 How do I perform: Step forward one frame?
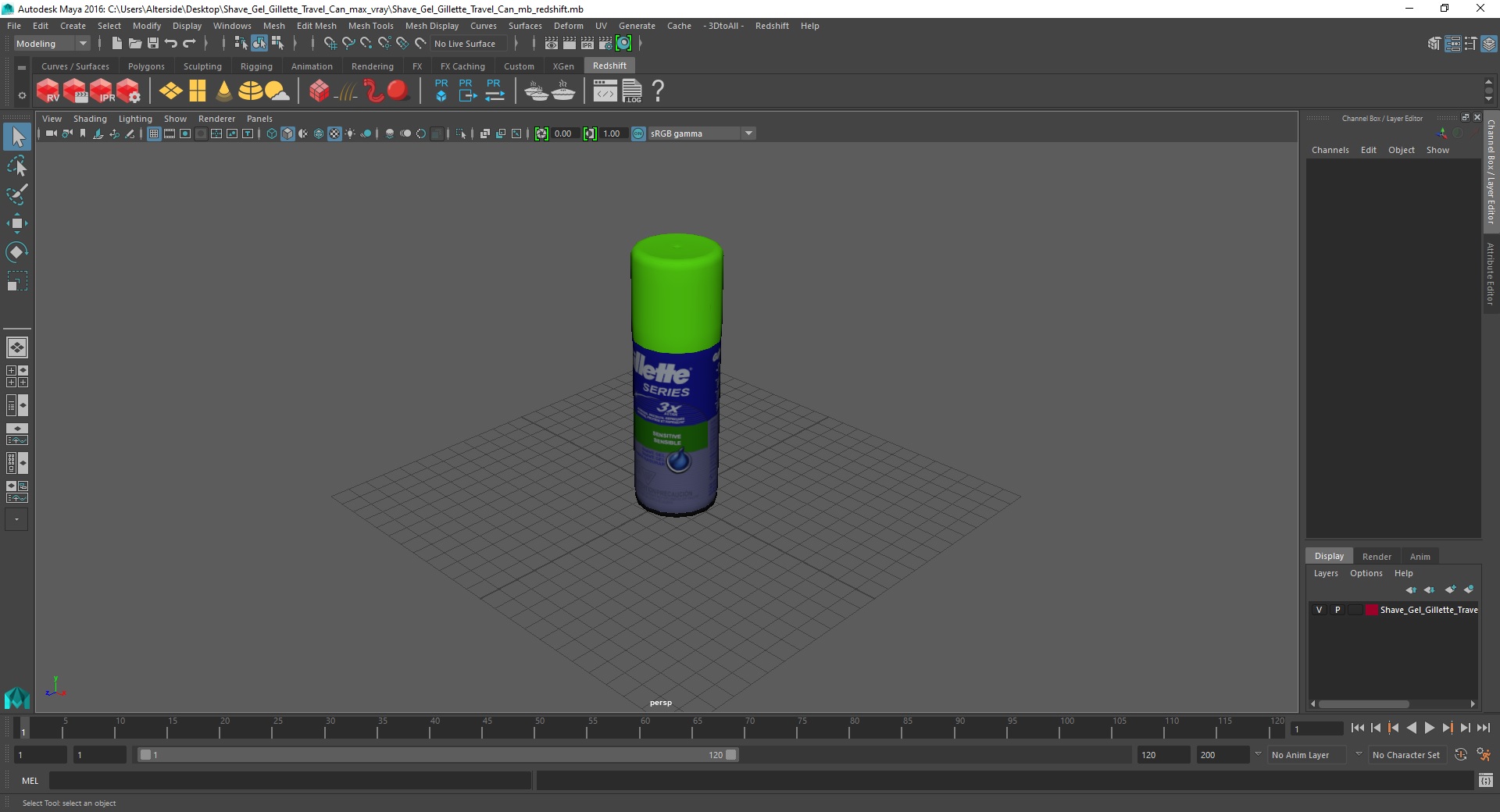pos(1465,728)
